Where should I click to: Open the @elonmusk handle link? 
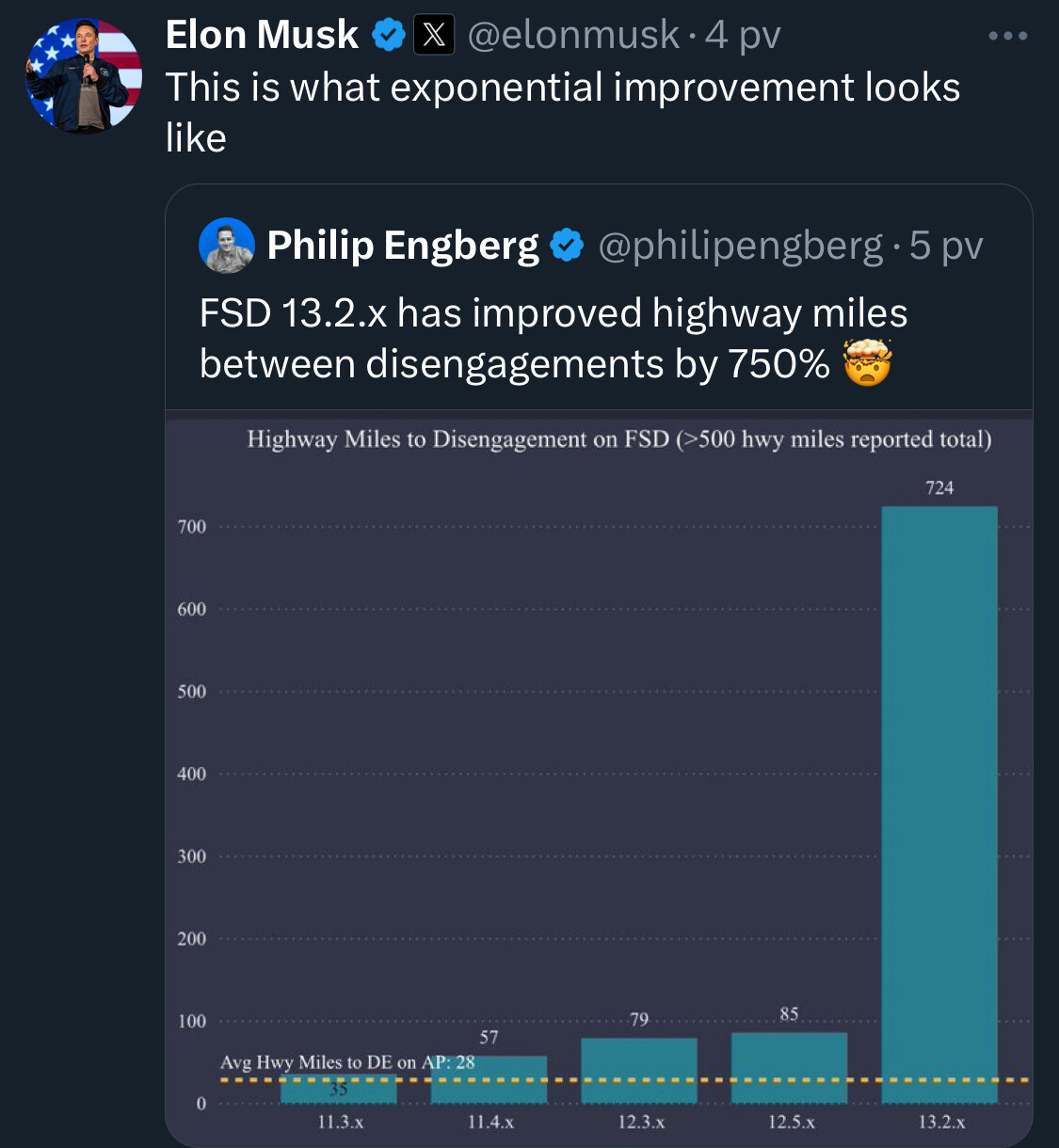click(x=573, y=36)
